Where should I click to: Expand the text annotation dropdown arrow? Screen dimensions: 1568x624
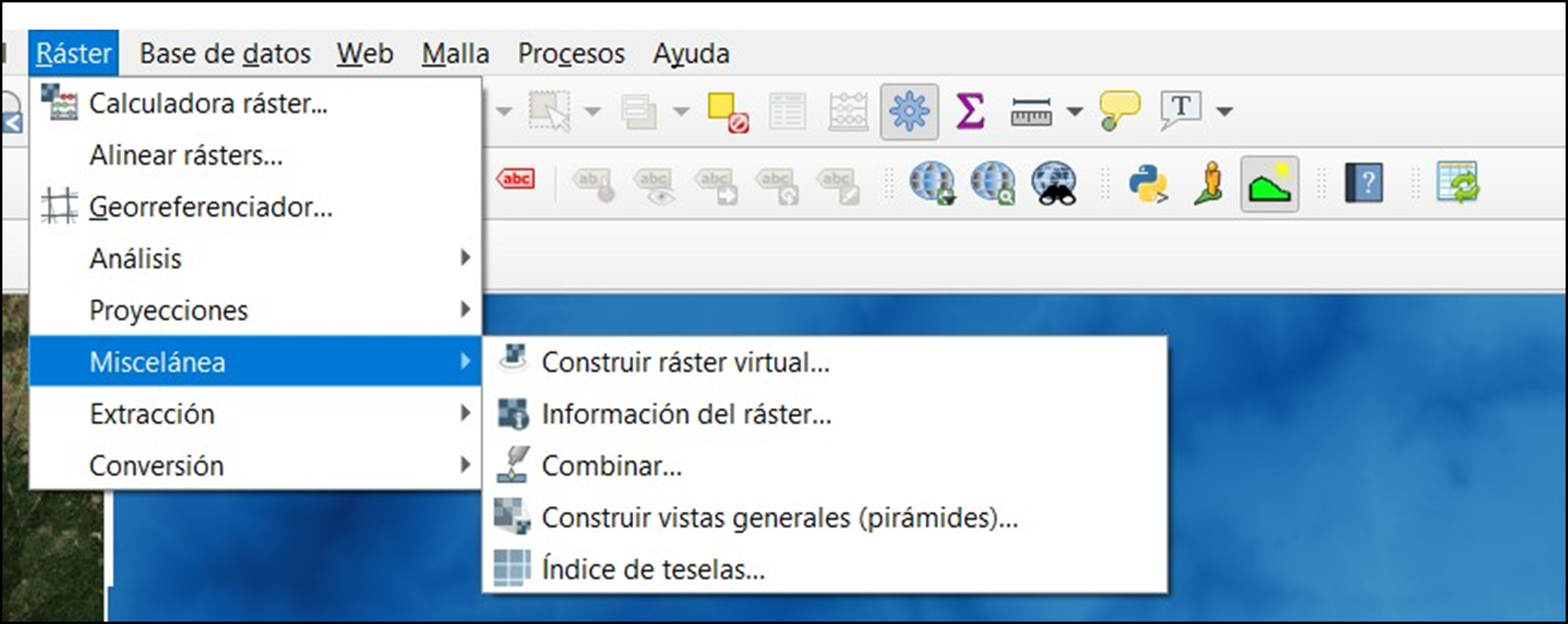click(x=1224, y=111)
